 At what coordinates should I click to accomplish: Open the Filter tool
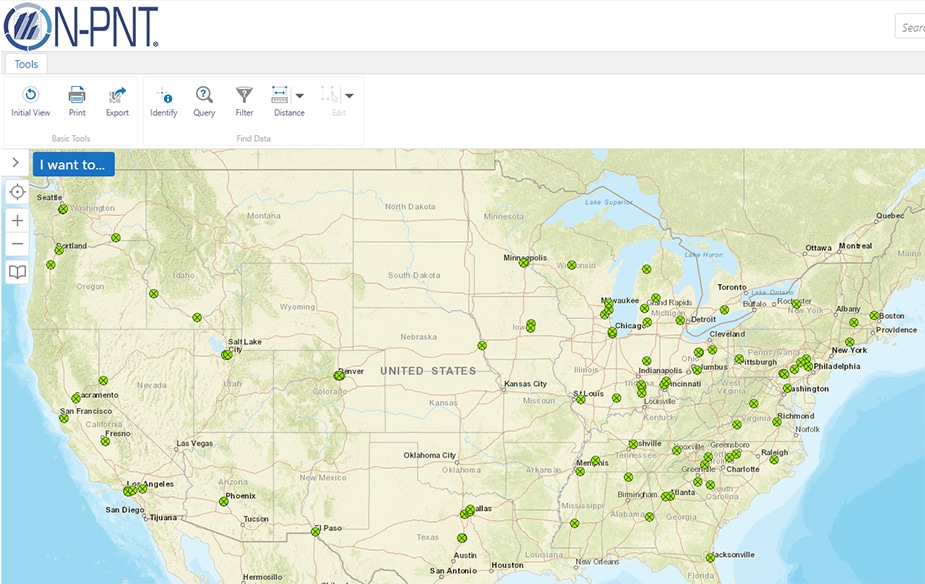(x=244, y=101)
